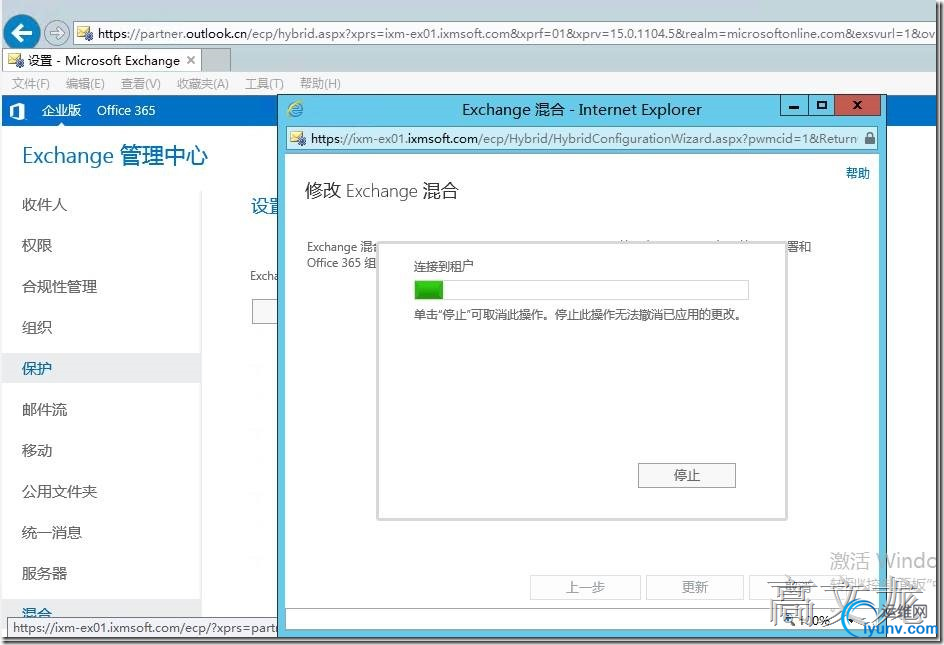Click the Internet Explorer icon in the popup title bar
The image size is (944, 645).
pyautogui.click(x=296, y=109)
